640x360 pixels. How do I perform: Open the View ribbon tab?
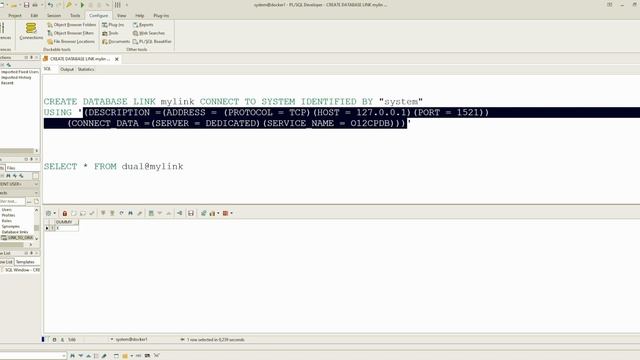122,16
